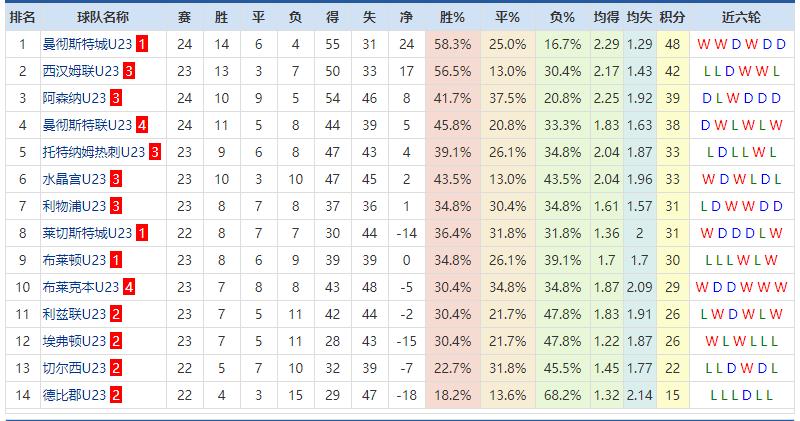Click the 58.3% win-rate cell
This screenshot has height=421, width=800.
pyautogui.click(x=452, y=44)
